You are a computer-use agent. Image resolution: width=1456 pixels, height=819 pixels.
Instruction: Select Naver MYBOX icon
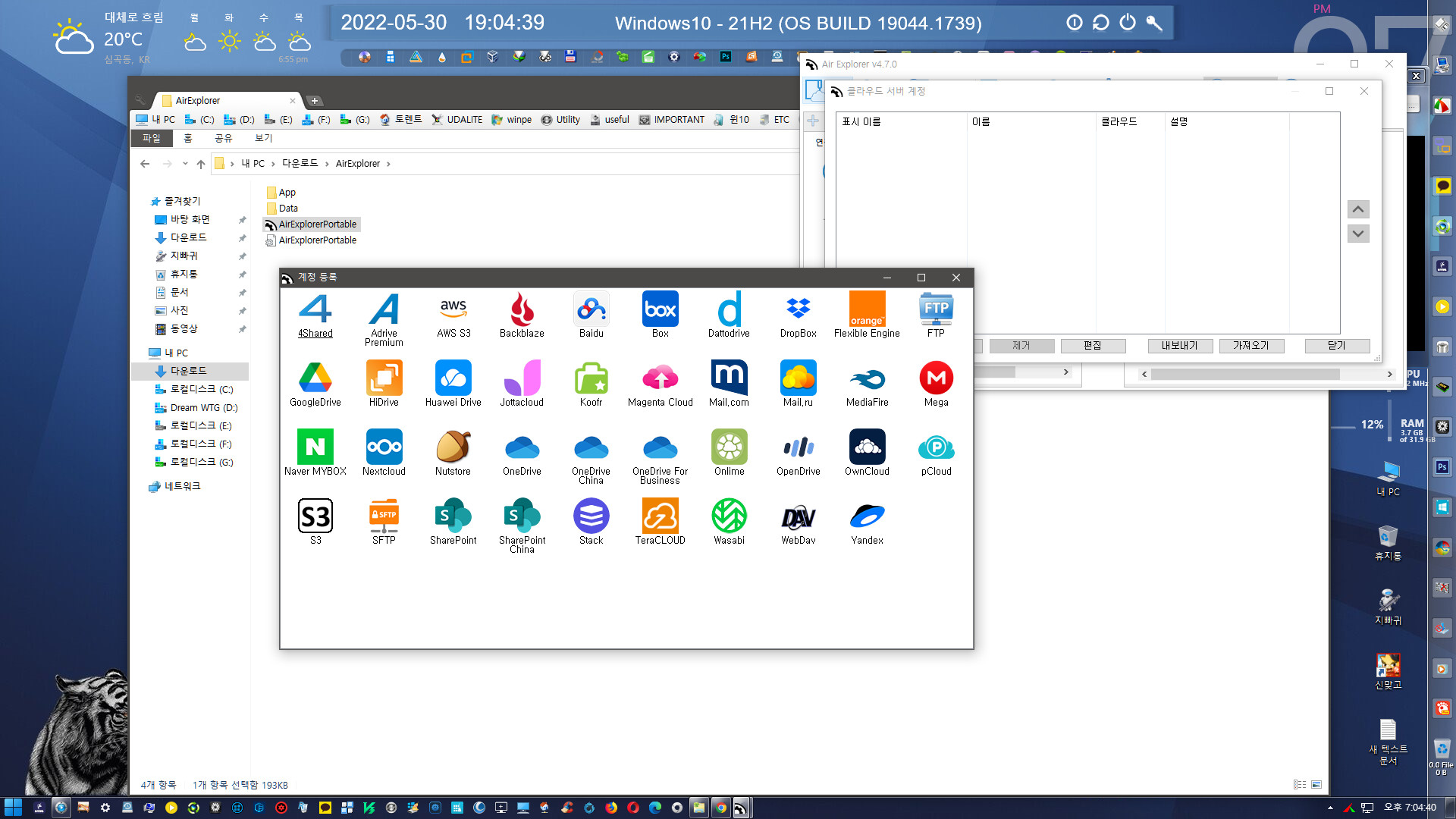pos(315,453)
